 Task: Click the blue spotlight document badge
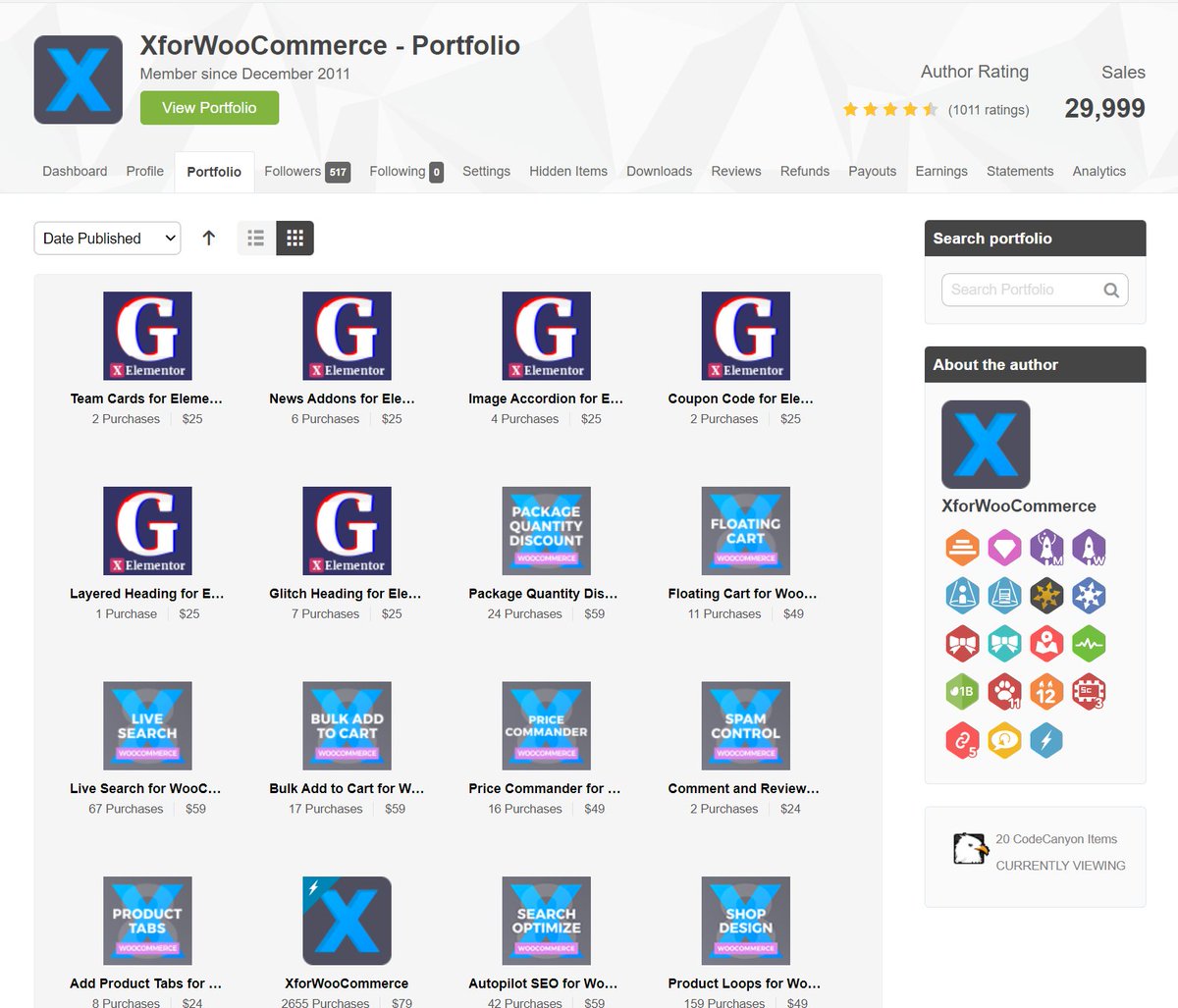tap(1004, 595)
